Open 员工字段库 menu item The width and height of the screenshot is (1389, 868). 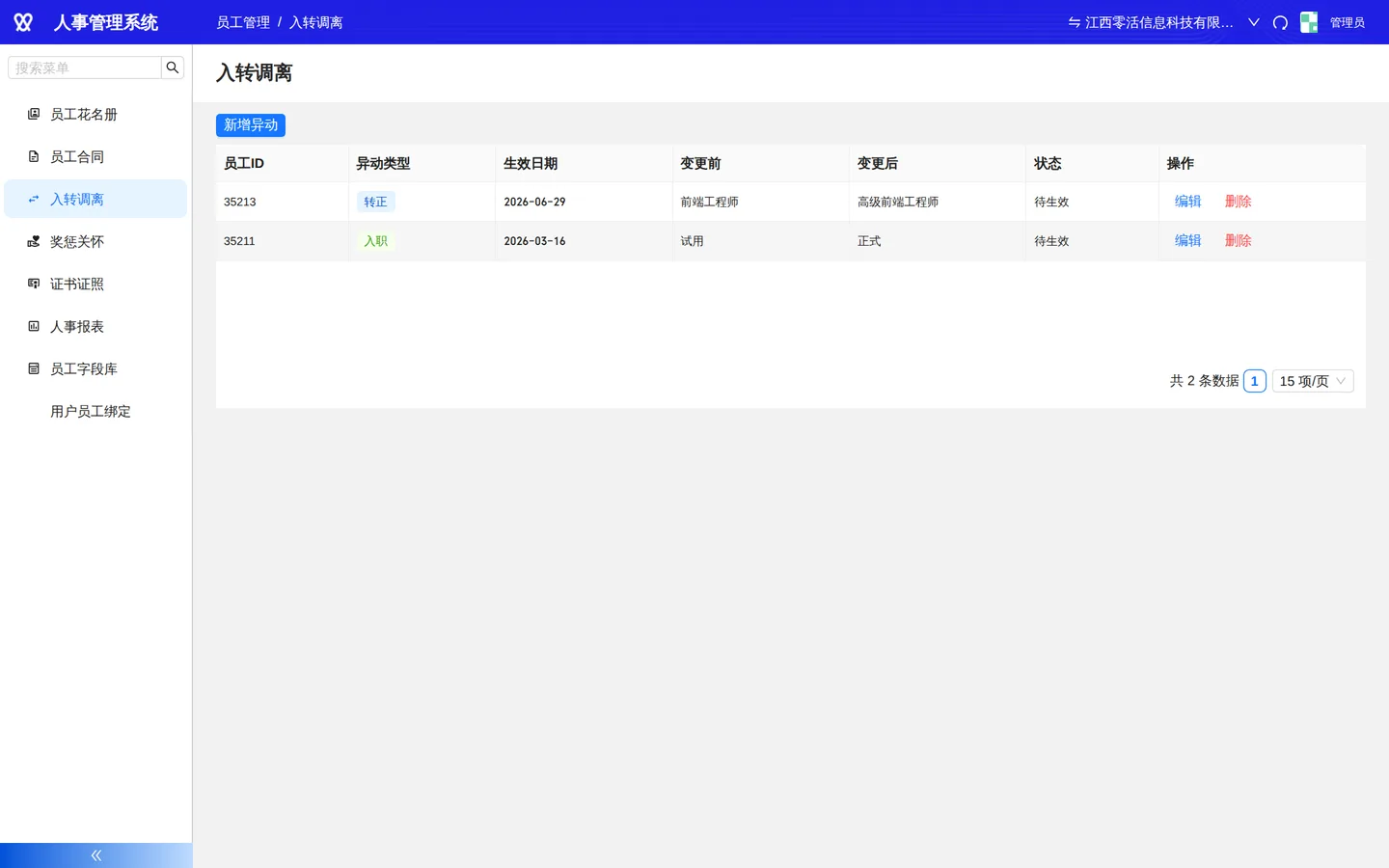point(95,368)
